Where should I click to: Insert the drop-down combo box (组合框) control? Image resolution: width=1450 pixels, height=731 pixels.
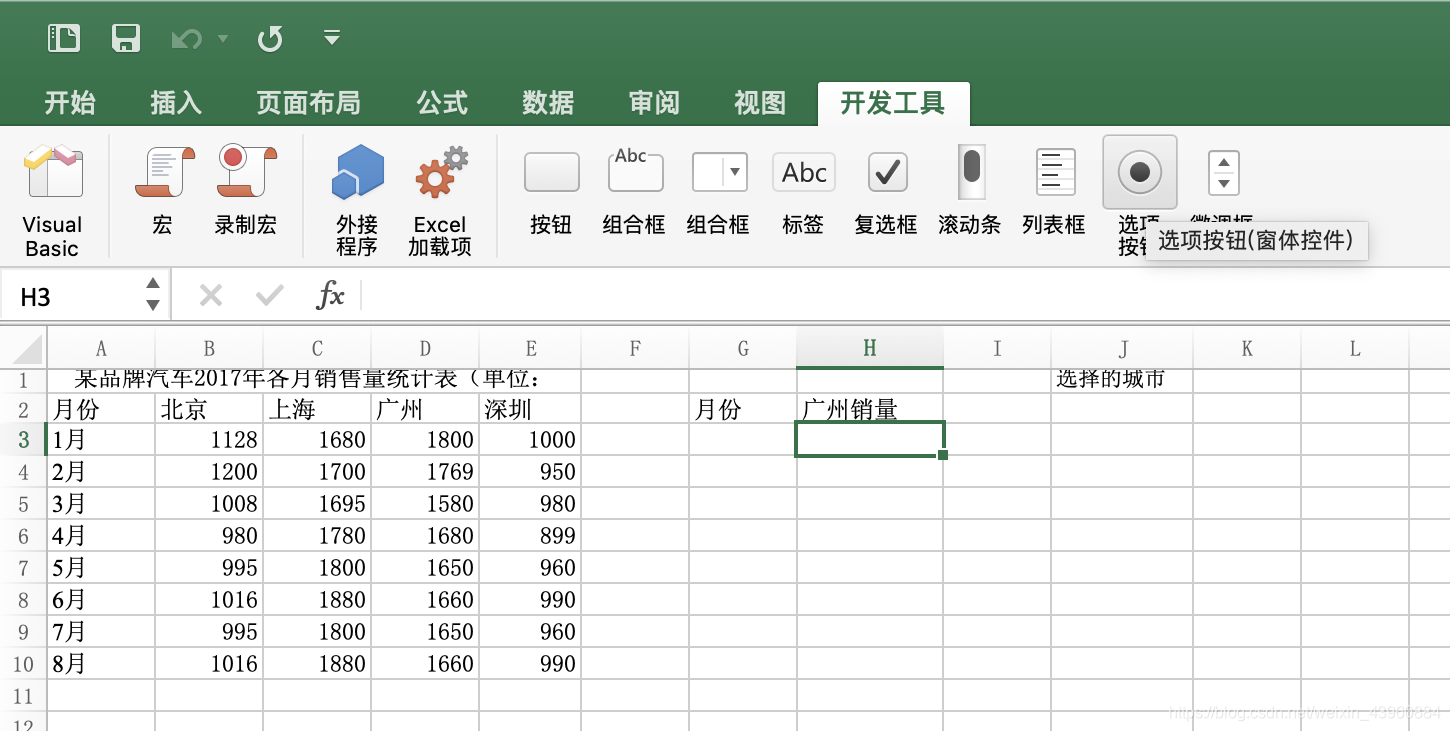point(719,190)
